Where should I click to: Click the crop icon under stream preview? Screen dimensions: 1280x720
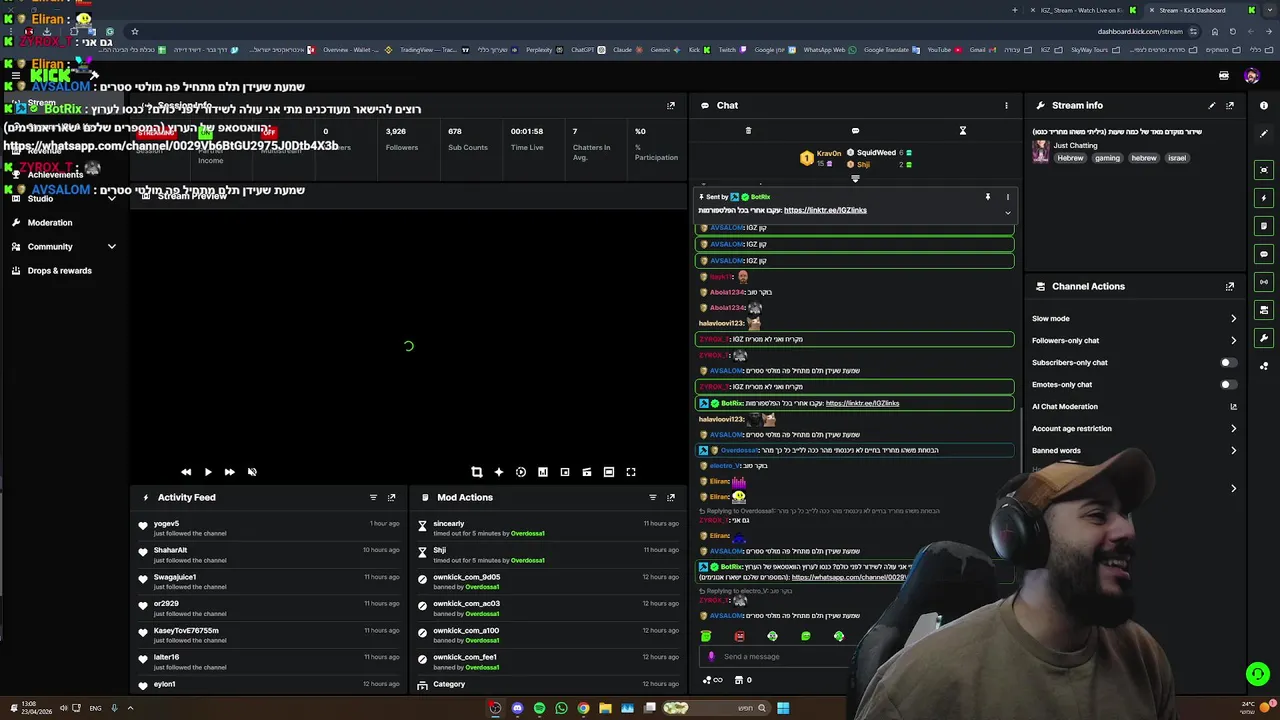pyautogui.click(x=476, y=472)
